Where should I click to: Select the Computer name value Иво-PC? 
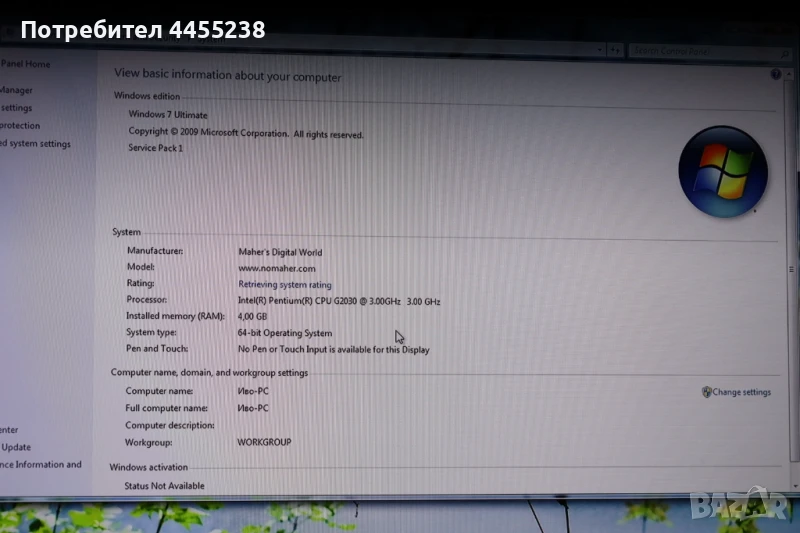[x=253, y=391]
